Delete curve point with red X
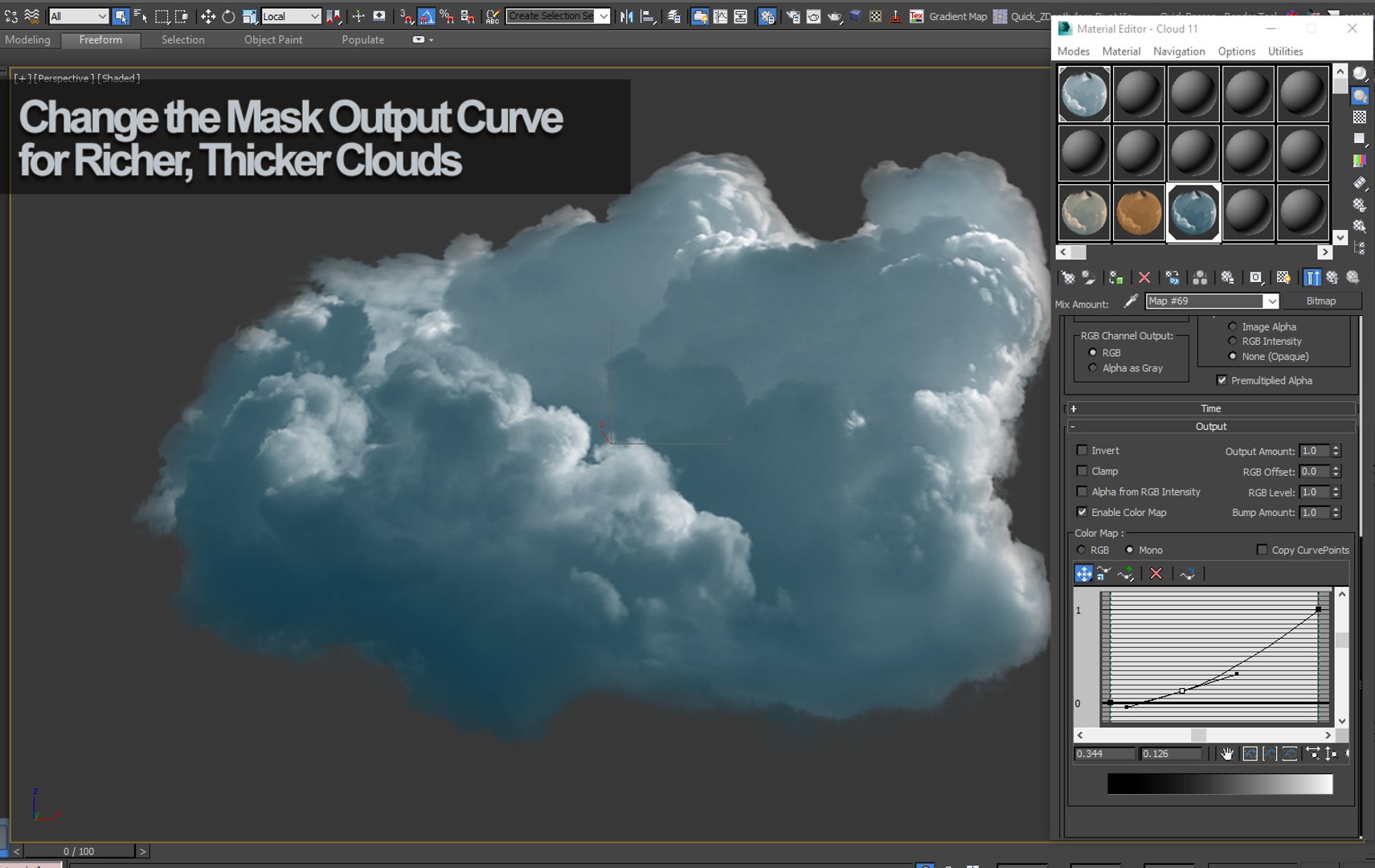Viewport: 1375px width, 868px height. (1156, 574)
